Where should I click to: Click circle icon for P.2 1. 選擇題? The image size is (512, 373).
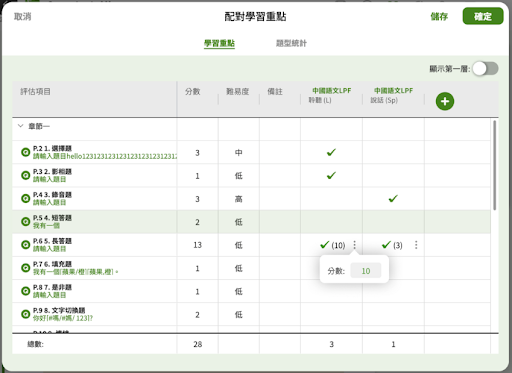26,152
